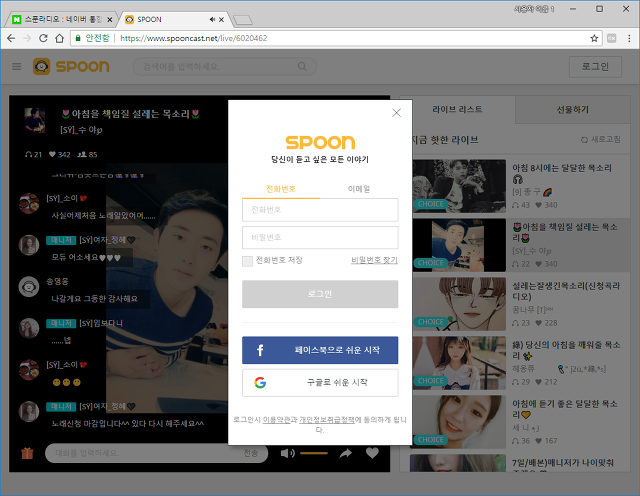Click the address bar URL
Image resolution: width=640 pixels, height=496 pixels.
pos(194,38)
